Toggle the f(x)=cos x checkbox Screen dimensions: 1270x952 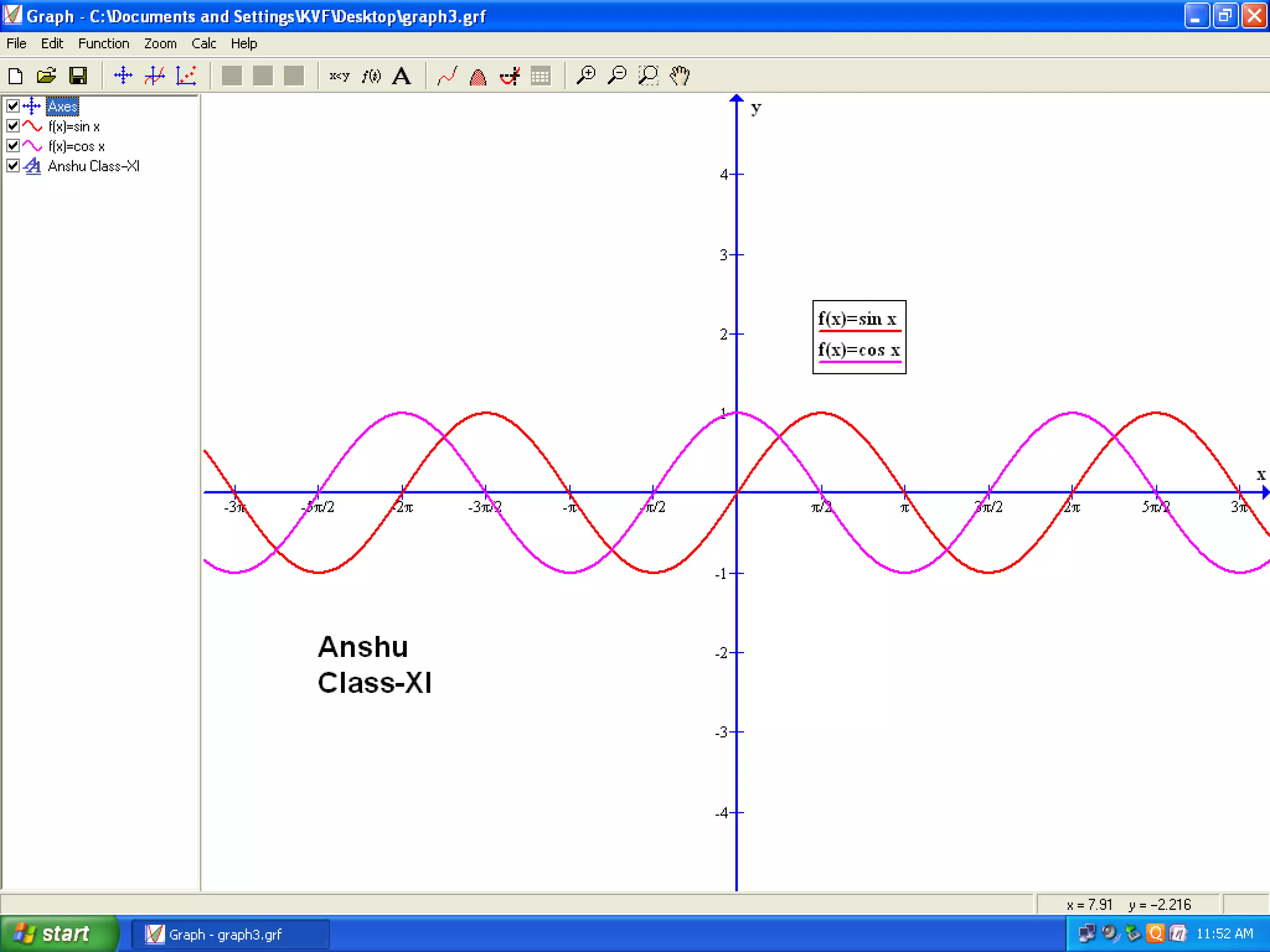[13, 146]
